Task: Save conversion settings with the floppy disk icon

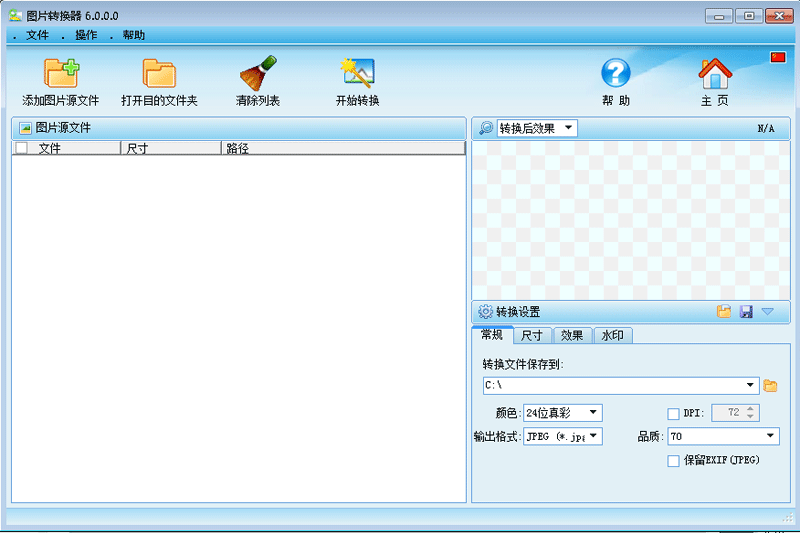Action: (746, 311)
